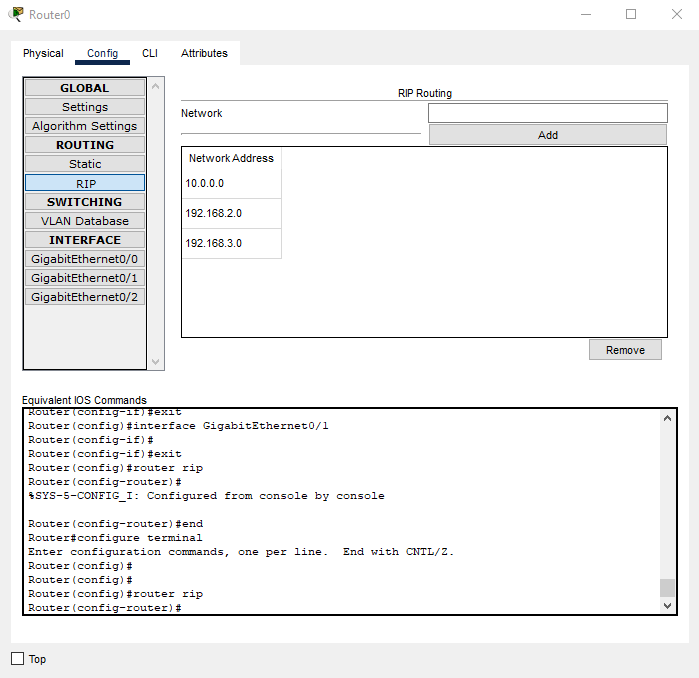Open global Settings
The height and width of the screenshot is (678, 699).
(85, 107)
